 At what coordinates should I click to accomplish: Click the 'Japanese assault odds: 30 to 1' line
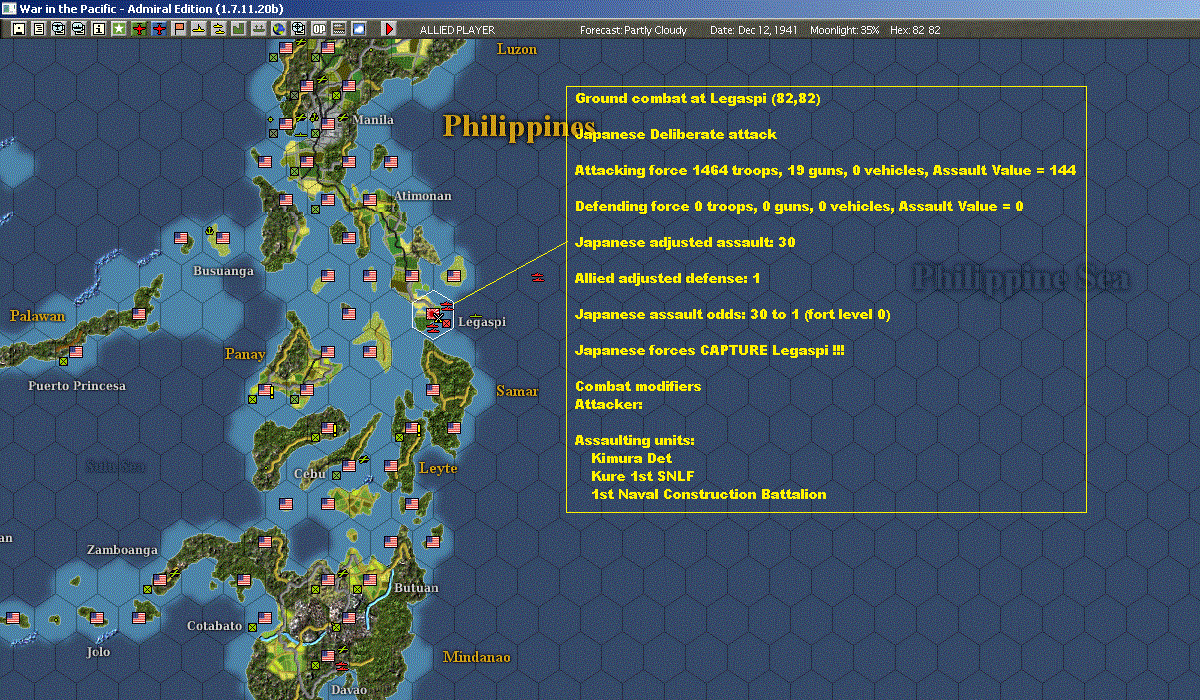[733, 314]
